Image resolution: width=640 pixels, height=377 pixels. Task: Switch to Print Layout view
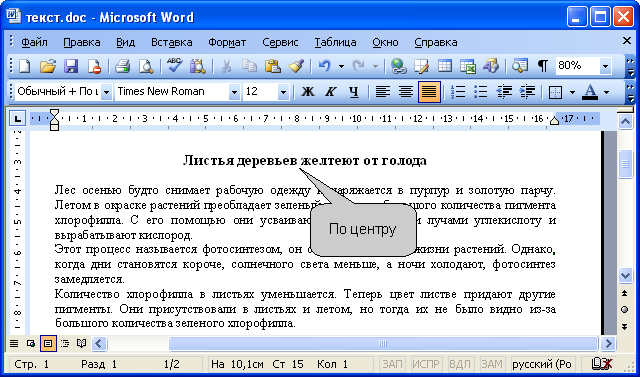point(48,344)
